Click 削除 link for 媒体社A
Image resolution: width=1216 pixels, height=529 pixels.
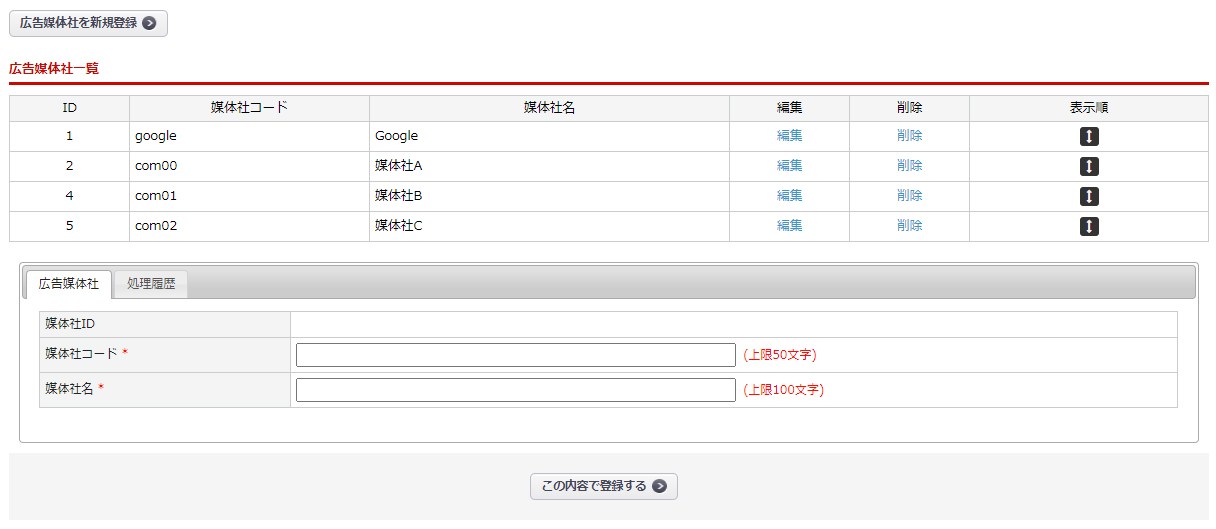pos(909,166)
